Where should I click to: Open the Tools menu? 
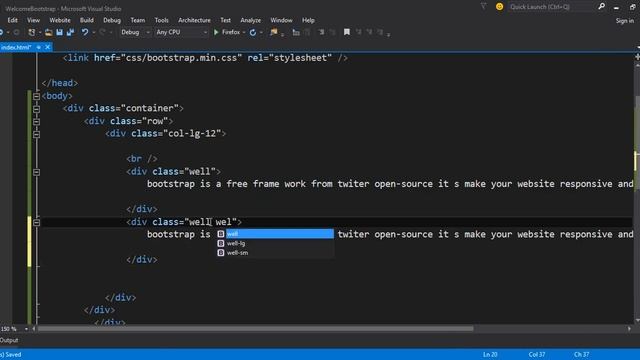(x=161, y=20)
